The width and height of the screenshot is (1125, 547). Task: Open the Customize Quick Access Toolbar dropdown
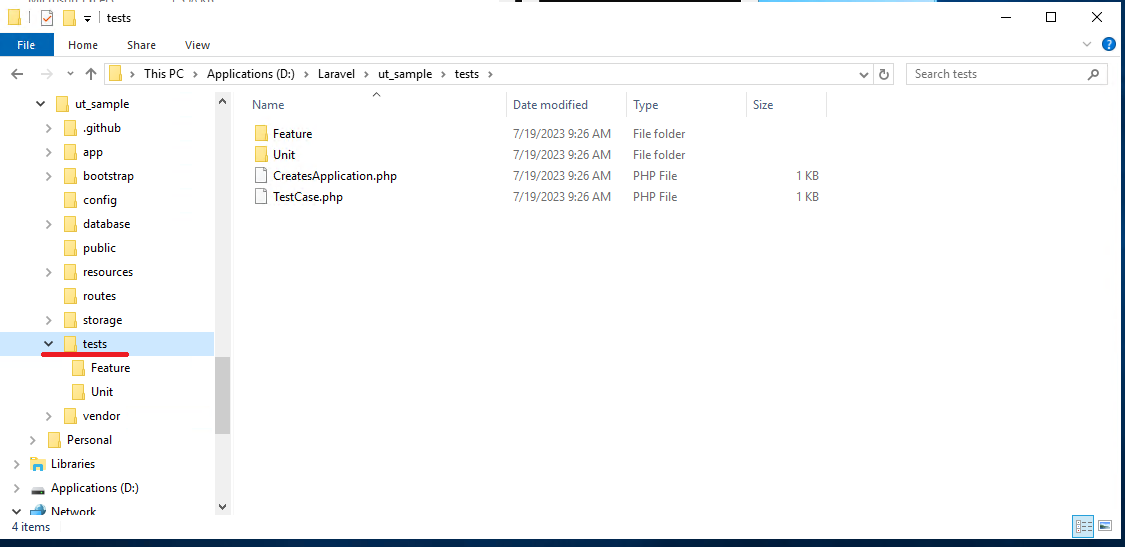click(88, 18)
